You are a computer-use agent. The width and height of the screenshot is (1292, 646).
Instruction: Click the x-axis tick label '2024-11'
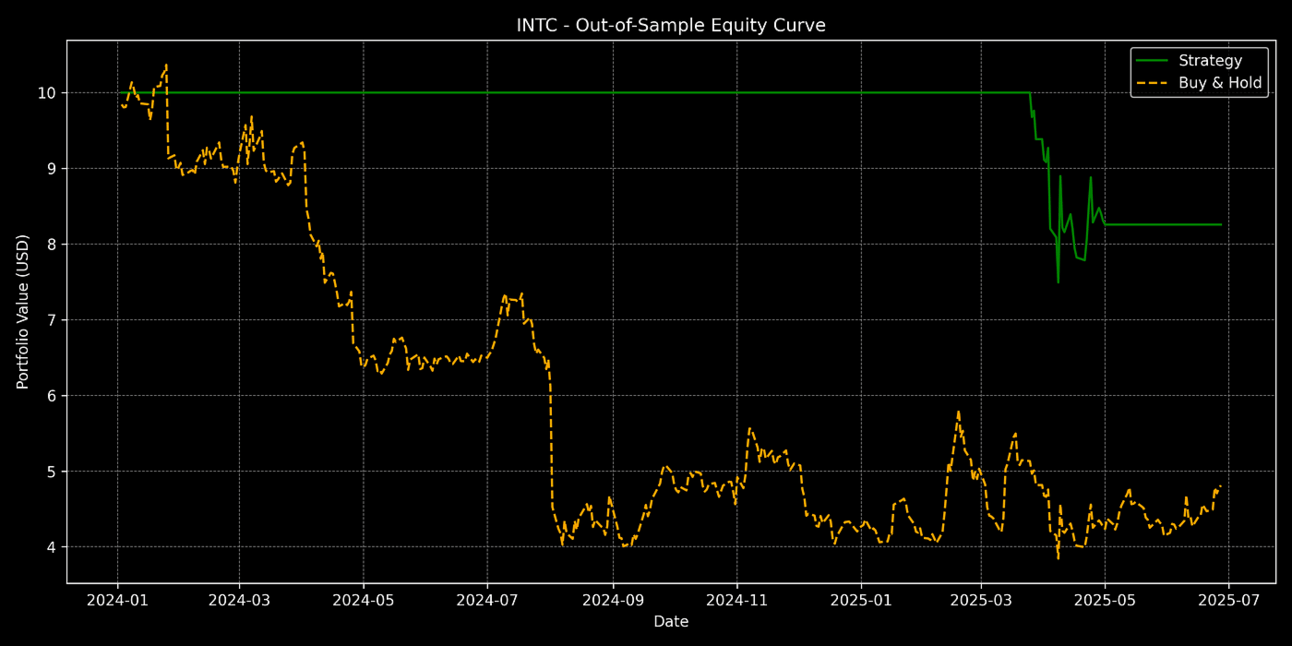pyautogui.click(x=737, y=600)
